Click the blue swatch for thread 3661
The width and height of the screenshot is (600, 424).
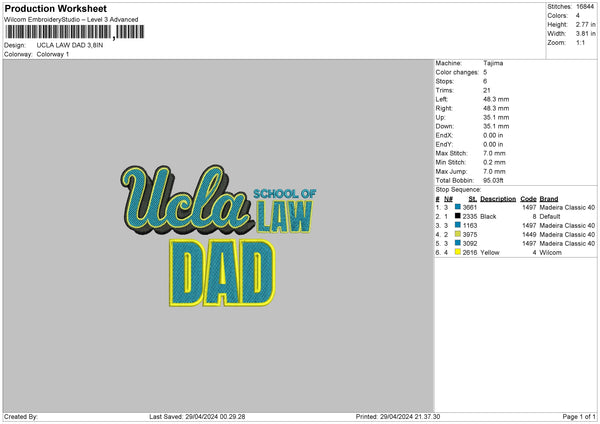[x=458, y=207]
